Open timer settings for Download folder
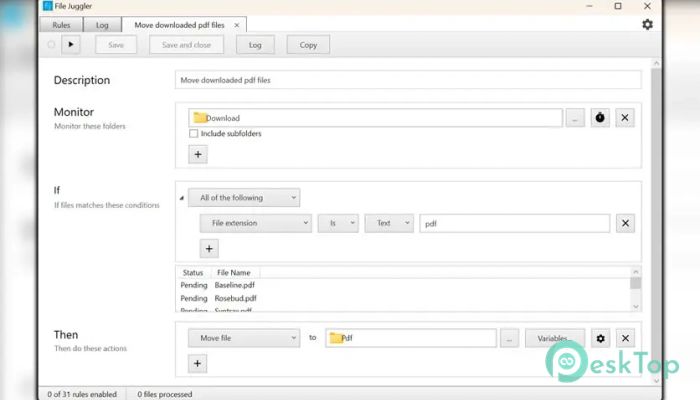This screenshot has height=400, width=700. pos(600,118)
